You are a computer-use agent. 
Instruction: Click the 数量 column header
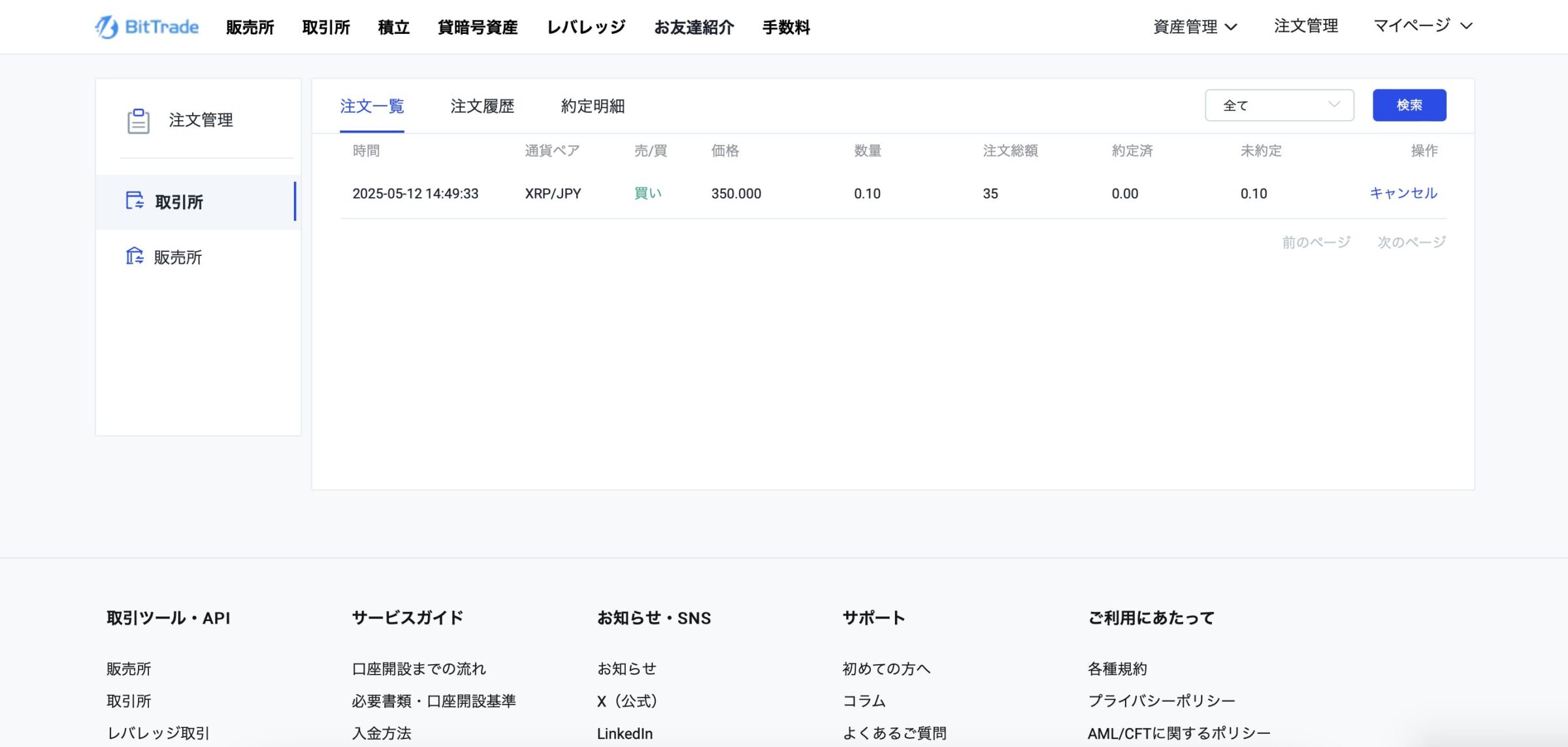pos(868,151)
